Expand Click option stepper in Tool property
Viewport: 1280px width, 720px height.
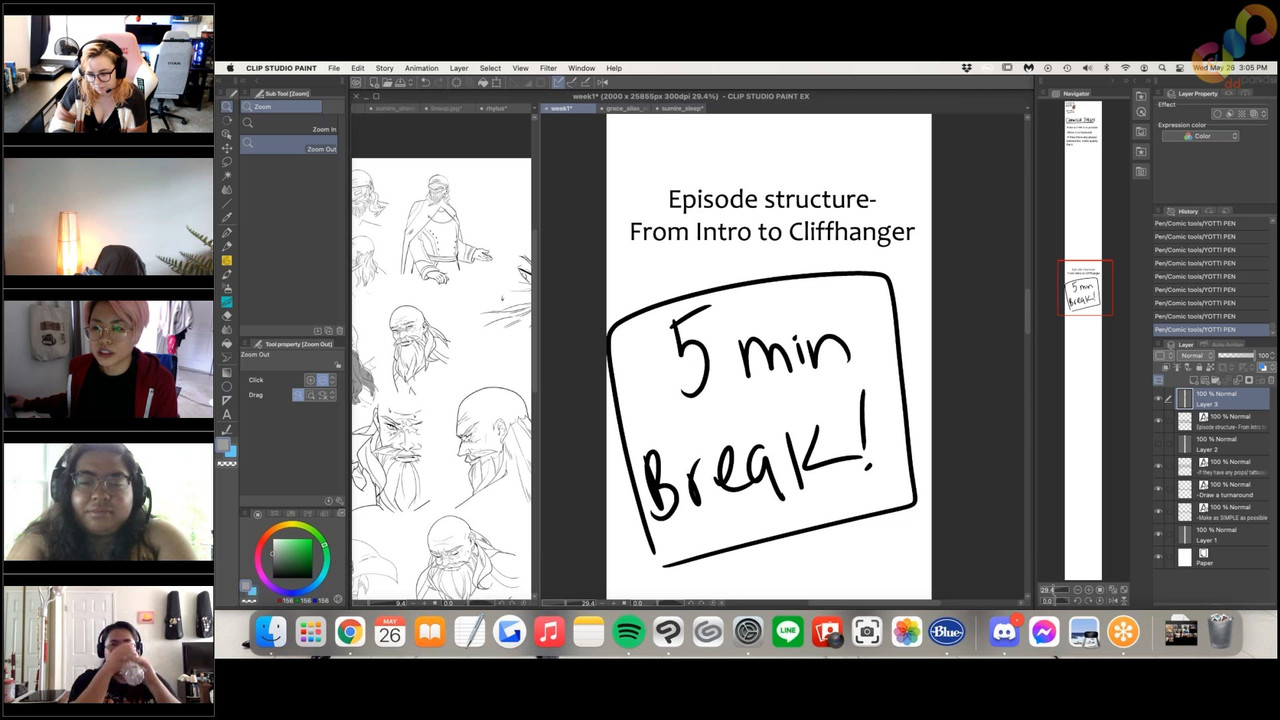(x=332, y=380)
